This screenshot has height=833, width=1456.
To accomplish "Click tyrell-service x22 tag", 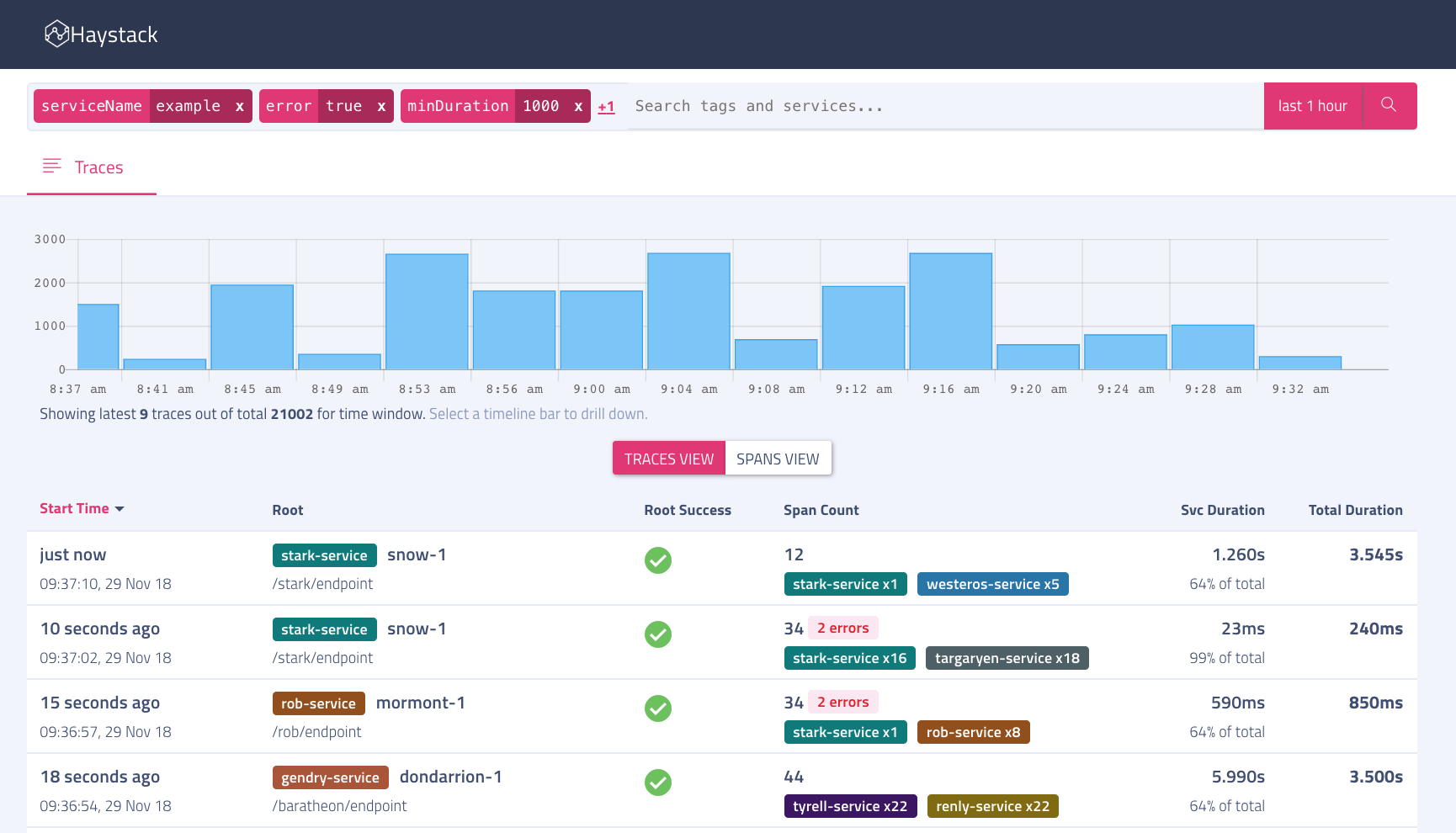I will pyautogui.click(x=850, y=806).
